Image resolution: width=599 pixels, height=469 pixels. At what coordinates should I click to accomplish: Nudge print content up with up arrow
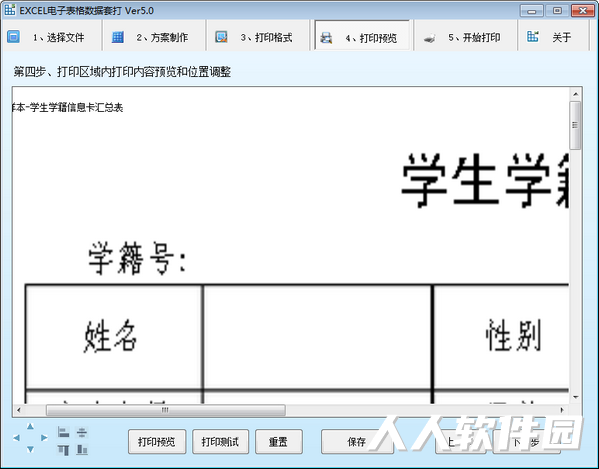[x=30, y=426]
